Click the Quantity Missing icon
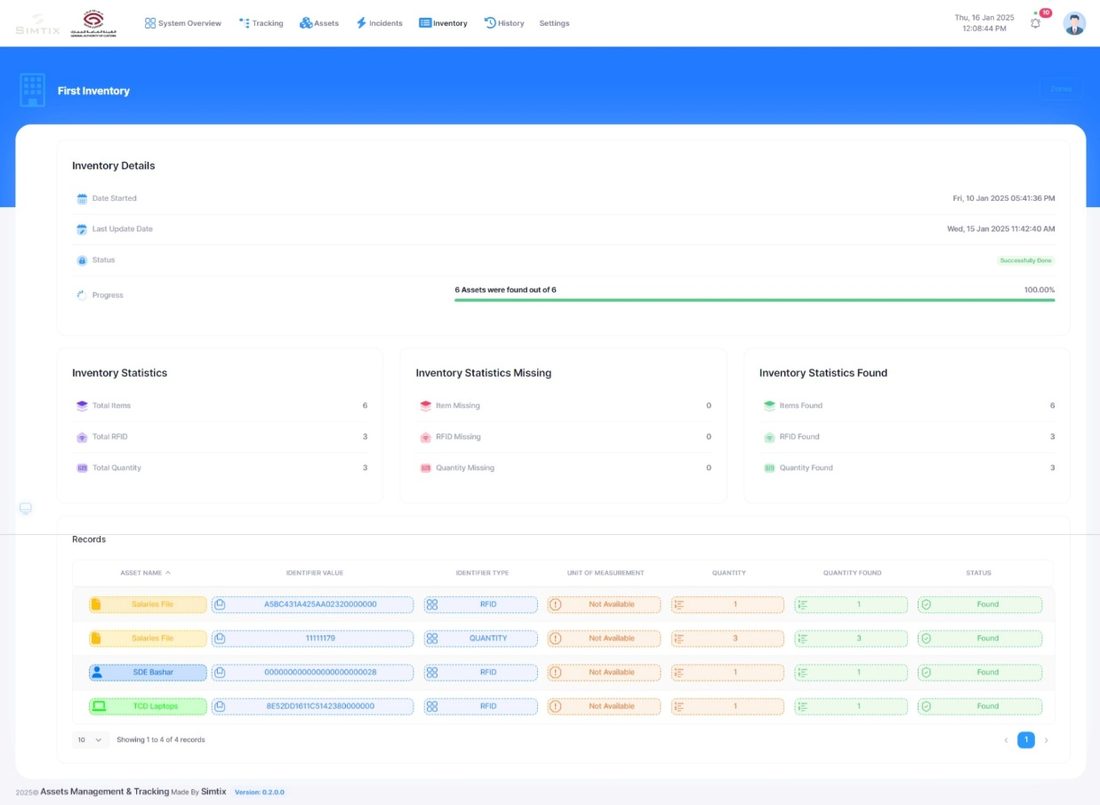Viewport: 1100px width, 805px height. click(425, 468)
